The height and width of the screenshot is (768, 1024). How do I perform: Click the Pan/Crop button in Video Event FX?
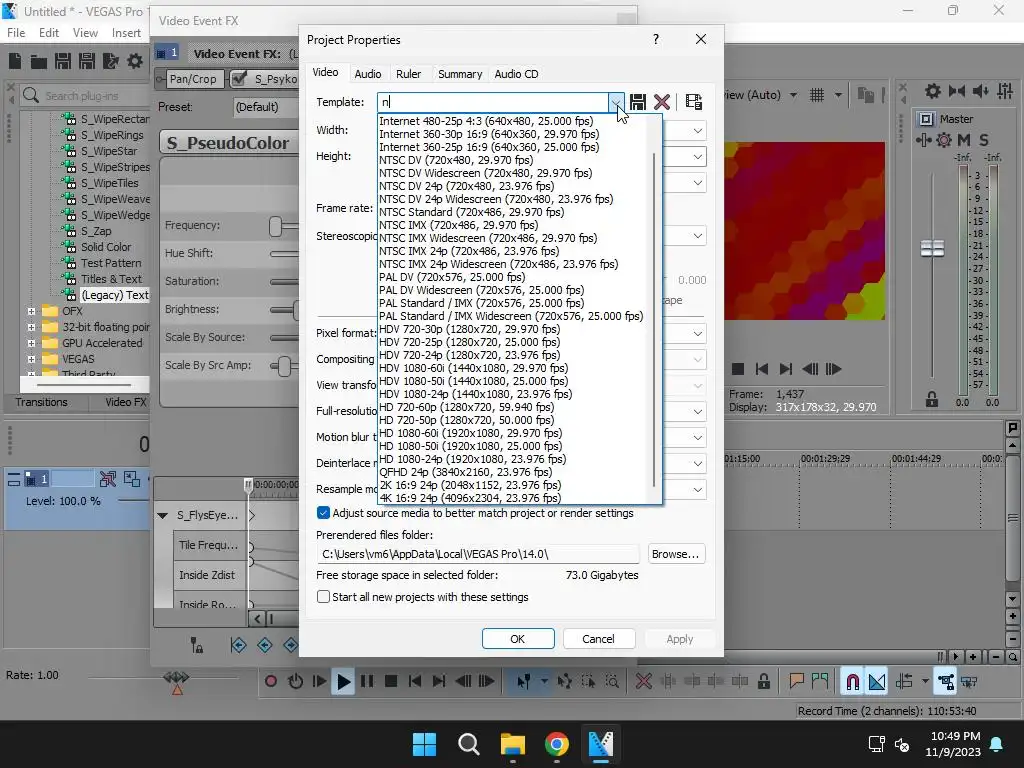click(193, 79)
